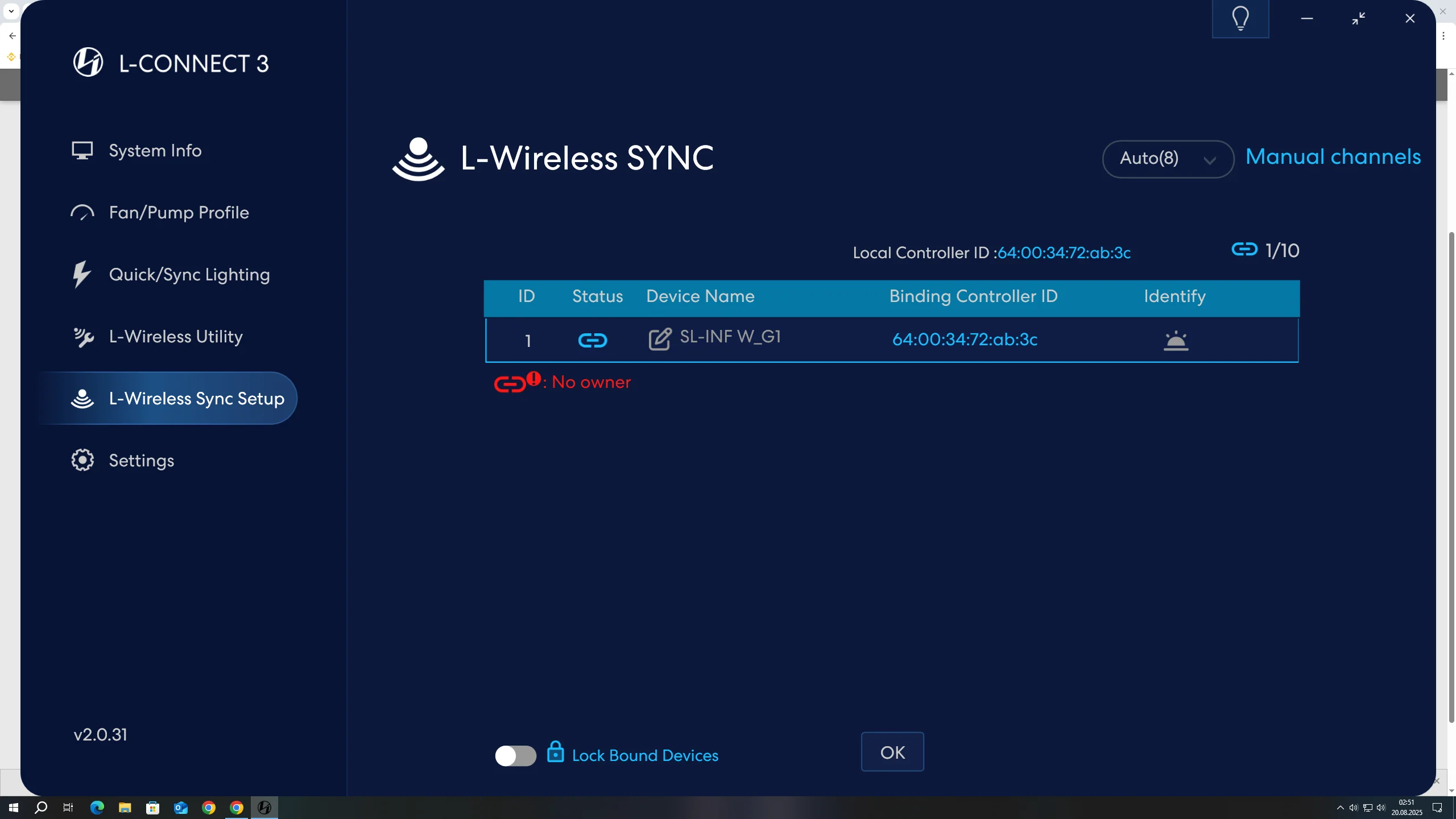1456x819 pixels.
Task: Click the Identify alarm light icon
Action: point(1176,340)
